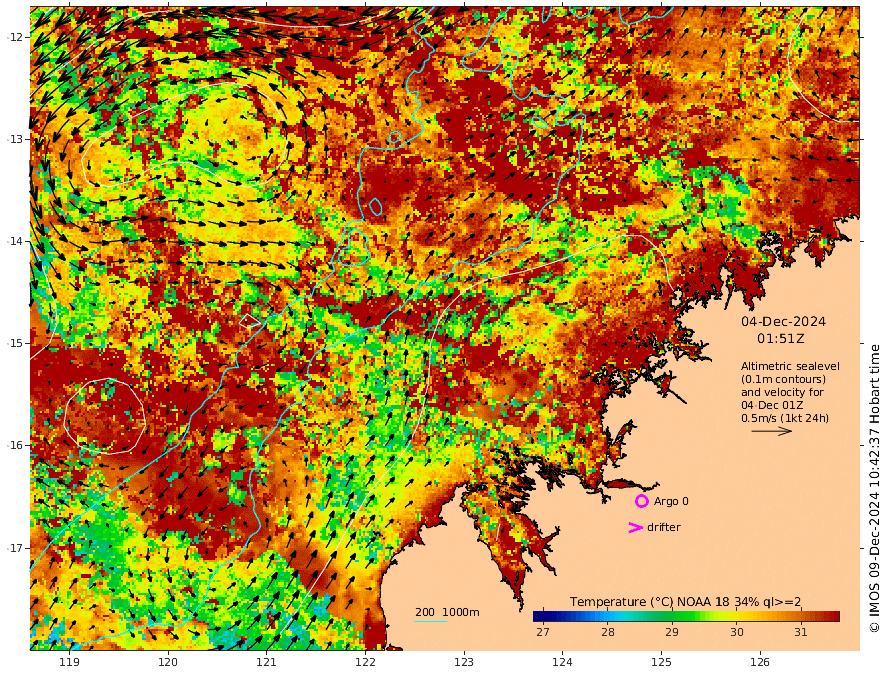Click the magenta drifter arrowhead symbol

tap(635, 527)
